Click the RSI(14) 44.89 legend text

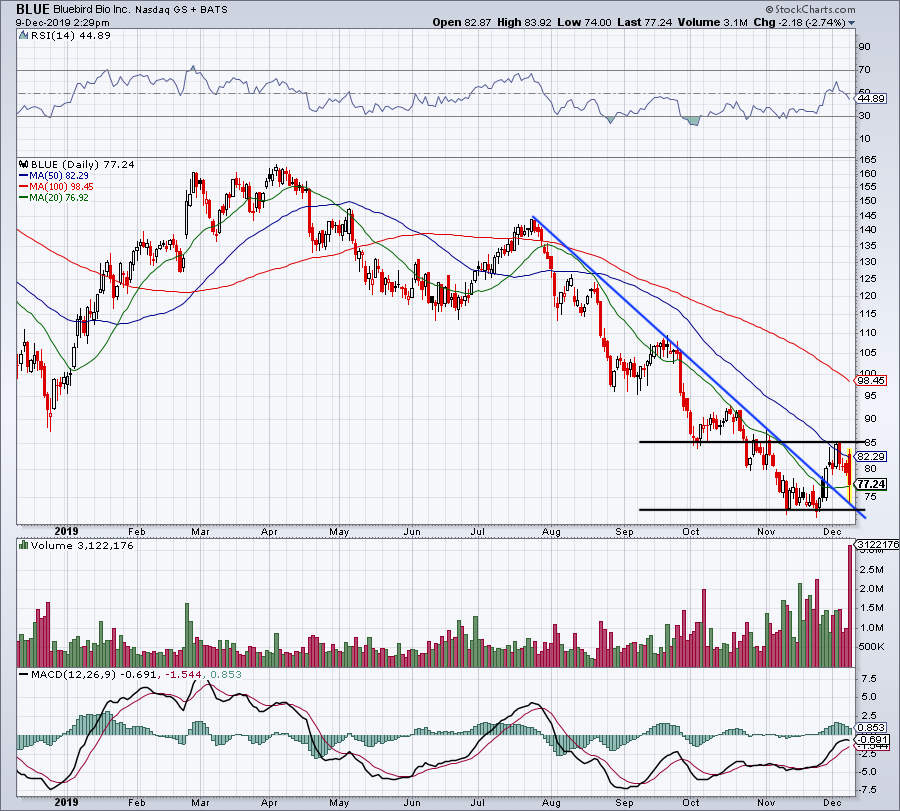click(x=70, y=36)
